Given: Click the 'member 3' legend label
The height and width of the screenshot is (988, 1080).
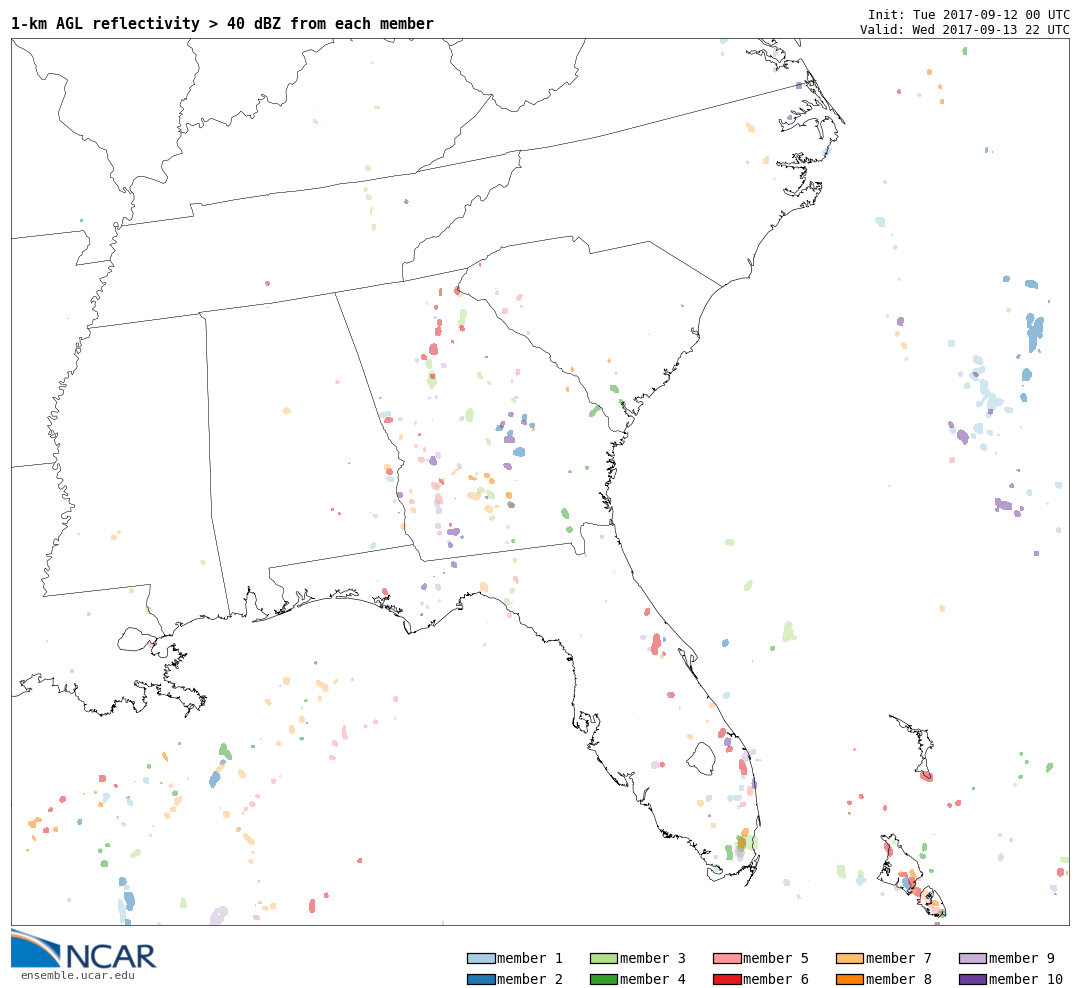Looking at the screenshot, I should coord(653,958).
